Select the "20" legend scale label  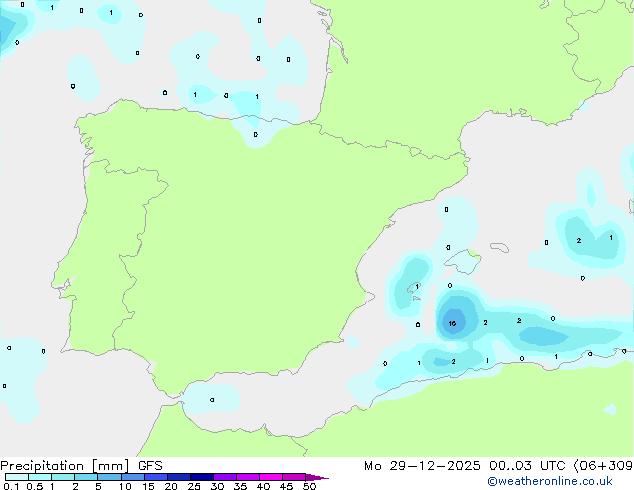click(x=171, y=486)
